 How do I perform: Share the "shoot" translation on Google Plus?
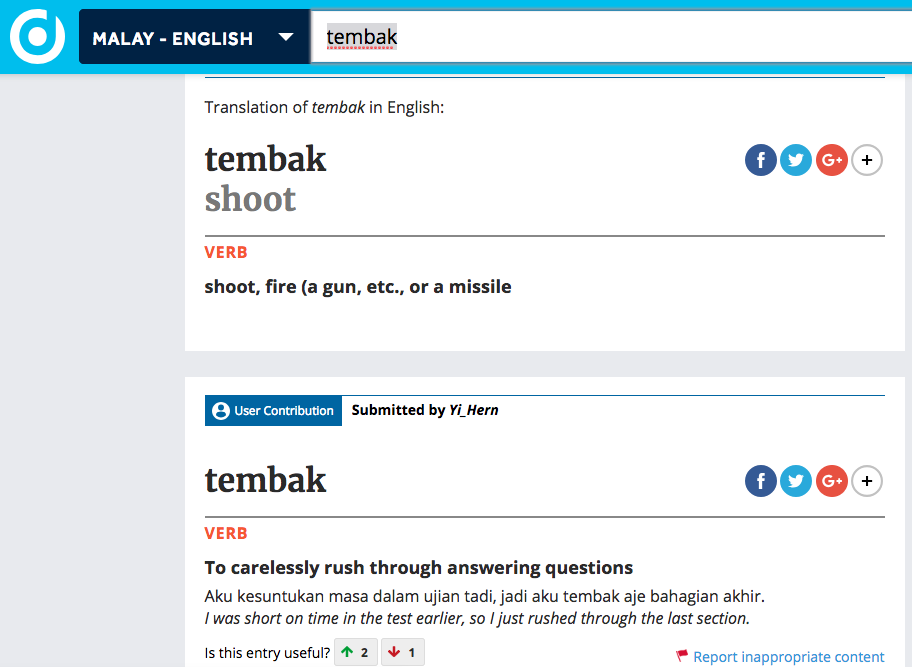click(831, 159)
